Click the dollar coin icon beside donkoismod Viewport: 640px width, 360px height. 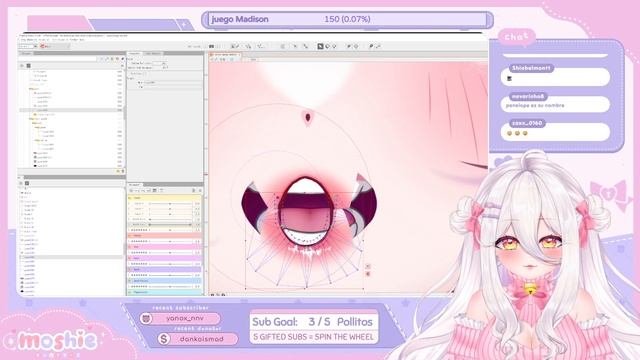click(164, 339)
